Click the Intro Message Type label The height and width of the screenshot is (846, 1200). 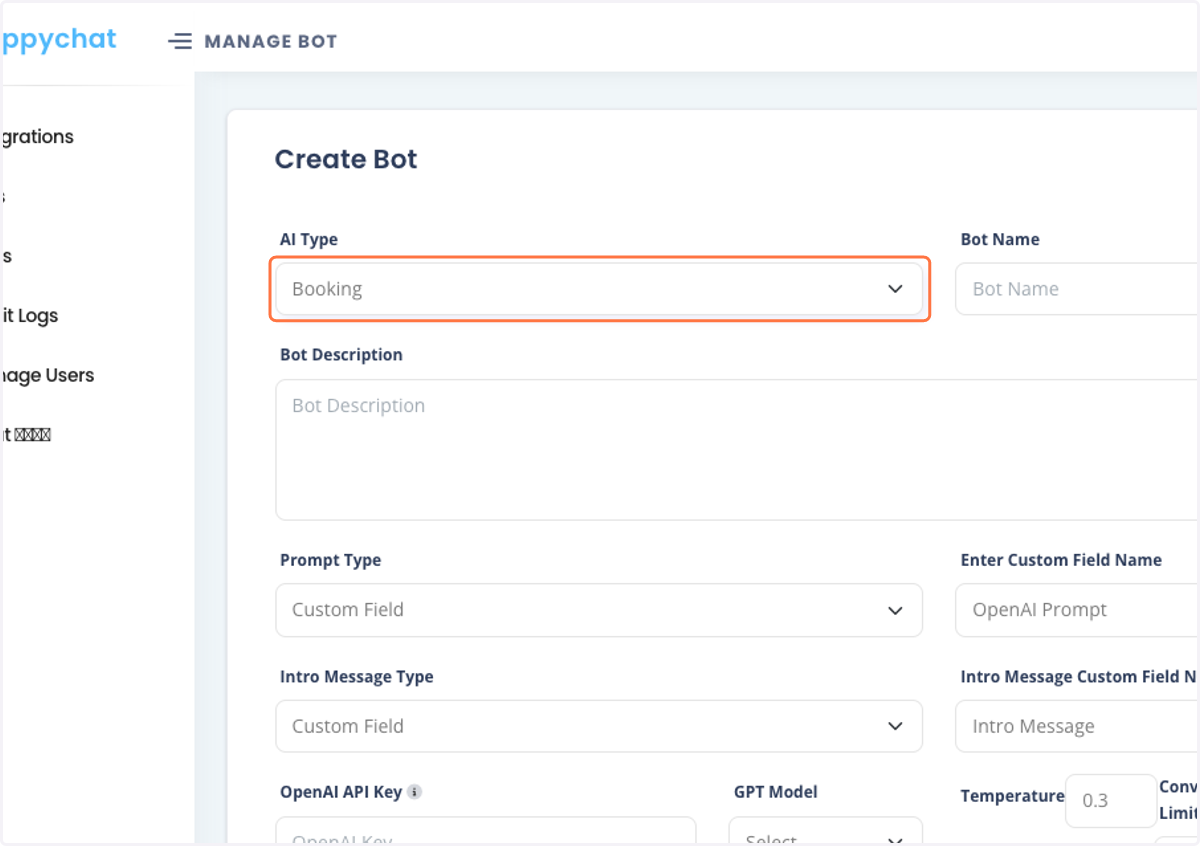357,677
